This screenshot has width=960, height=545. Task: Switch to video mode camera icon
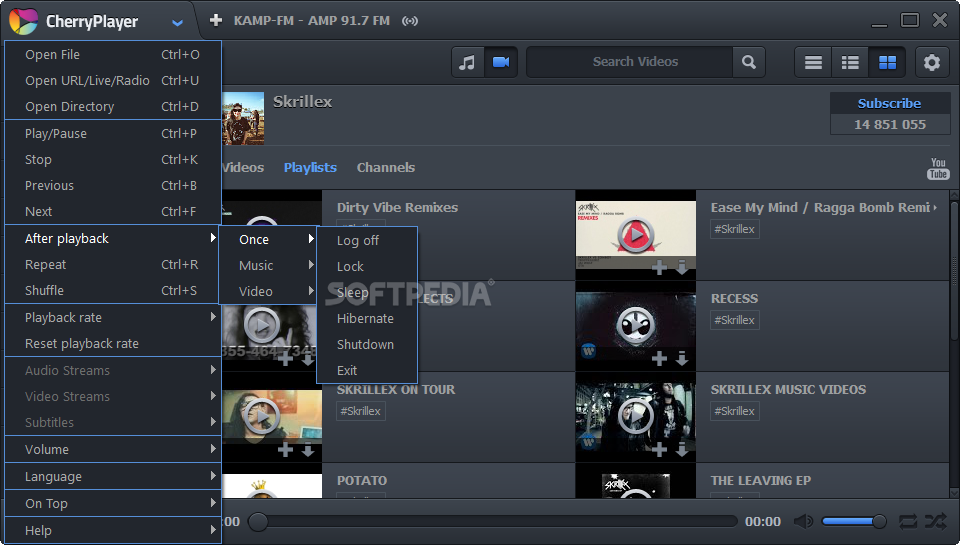click(501, 62)
